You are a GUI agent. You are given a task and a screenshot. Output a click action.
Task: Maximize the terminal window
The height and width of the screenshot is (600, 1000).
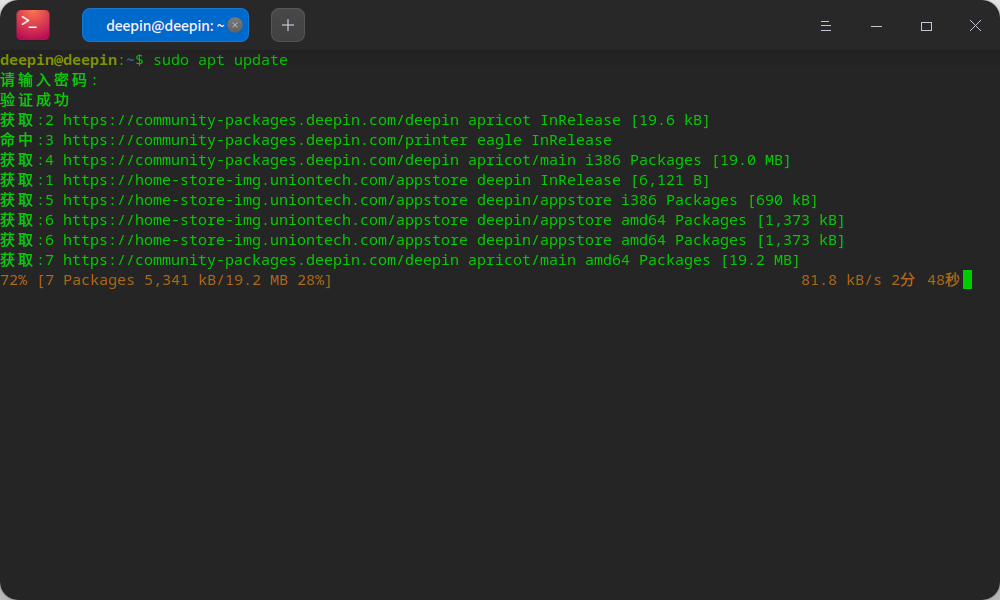click(926, 25)
